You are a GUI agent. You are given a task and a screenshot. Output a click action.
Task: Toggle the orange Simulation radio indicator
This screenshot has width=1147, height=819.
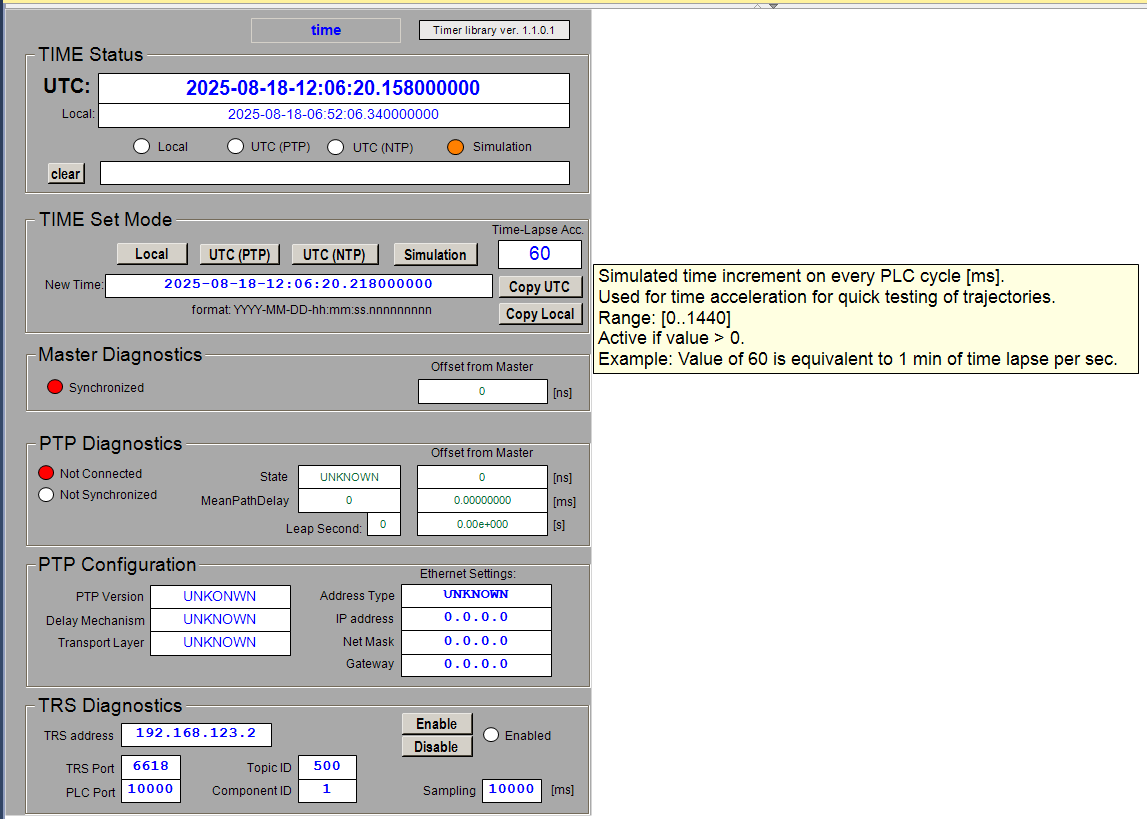coord(456,147)
